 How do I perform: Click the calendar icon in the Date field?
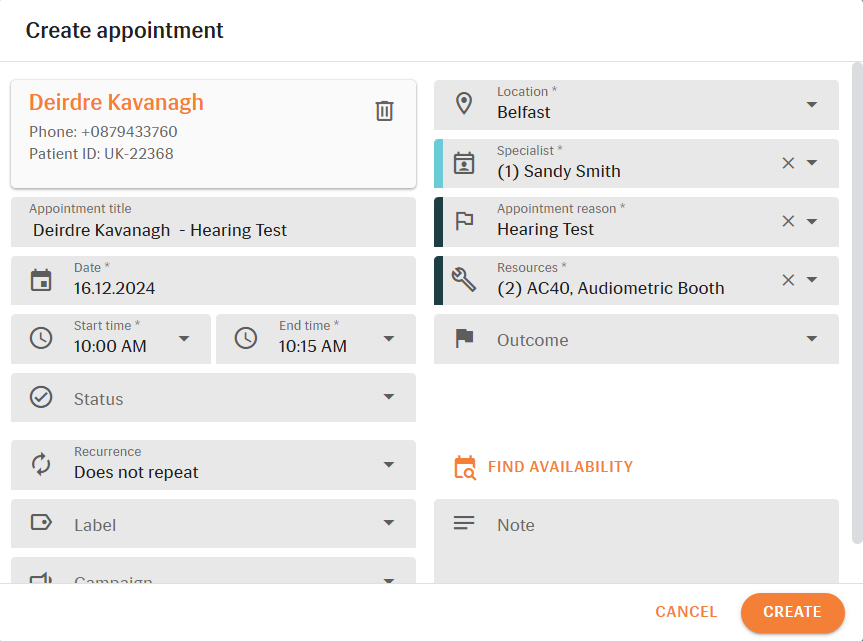pos(41,281)
